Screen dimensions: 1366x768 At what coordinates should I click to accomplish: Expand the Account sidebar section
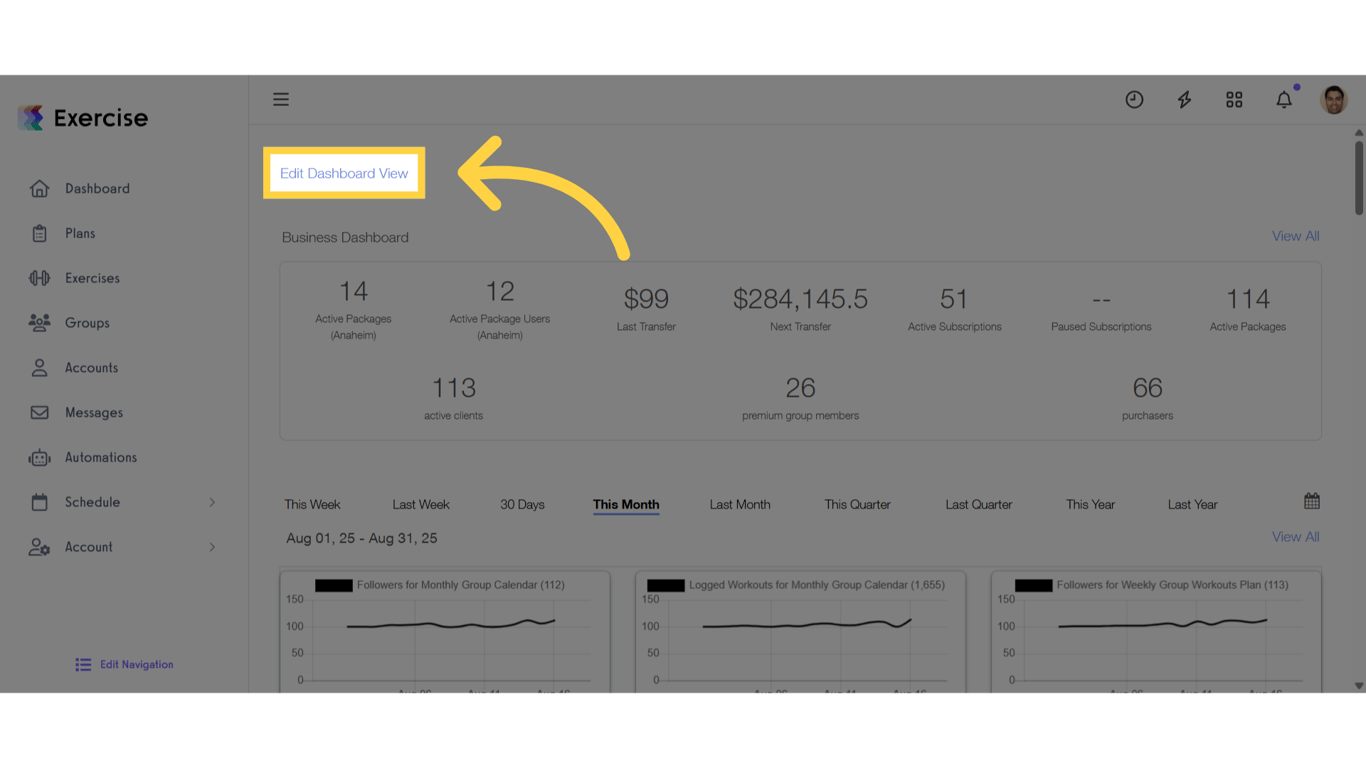coord(89,547)
